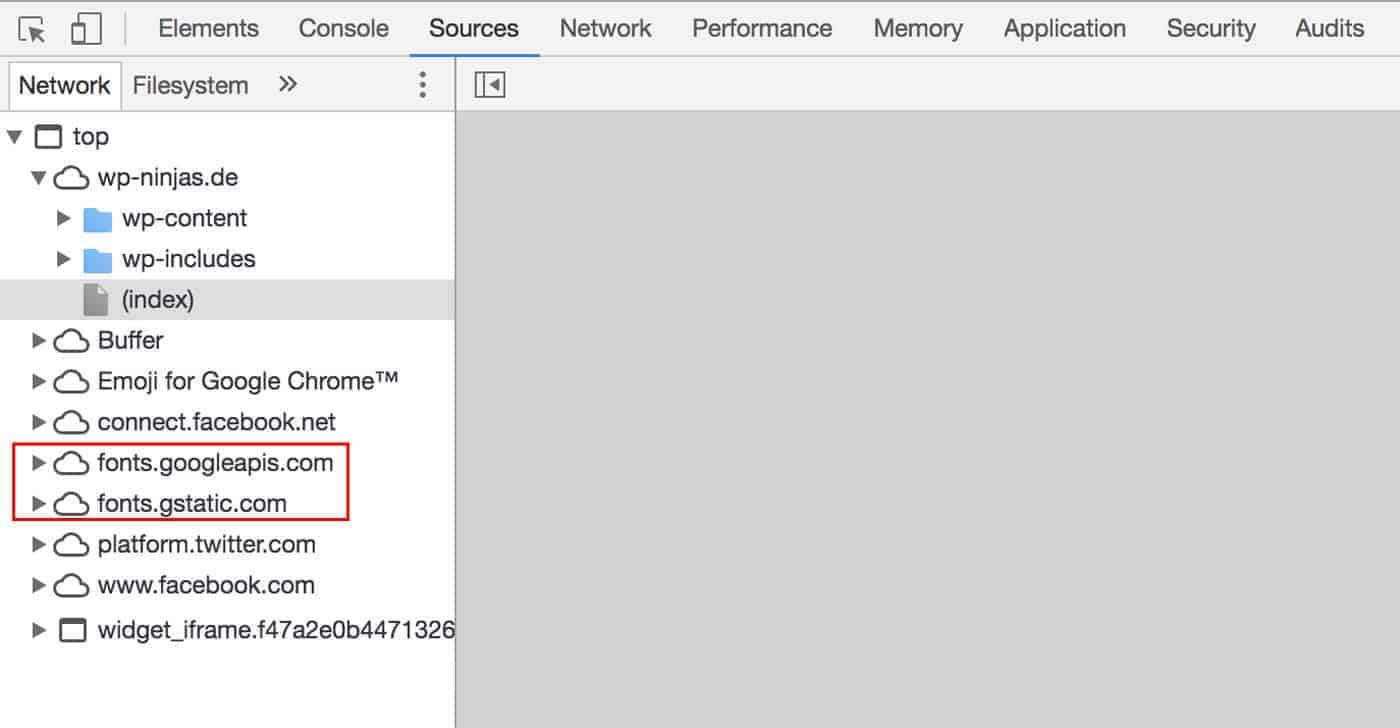The height and width of the screenshot is (728, 1400).
Task: Collapse the top frame tree node
Action: 14,136
